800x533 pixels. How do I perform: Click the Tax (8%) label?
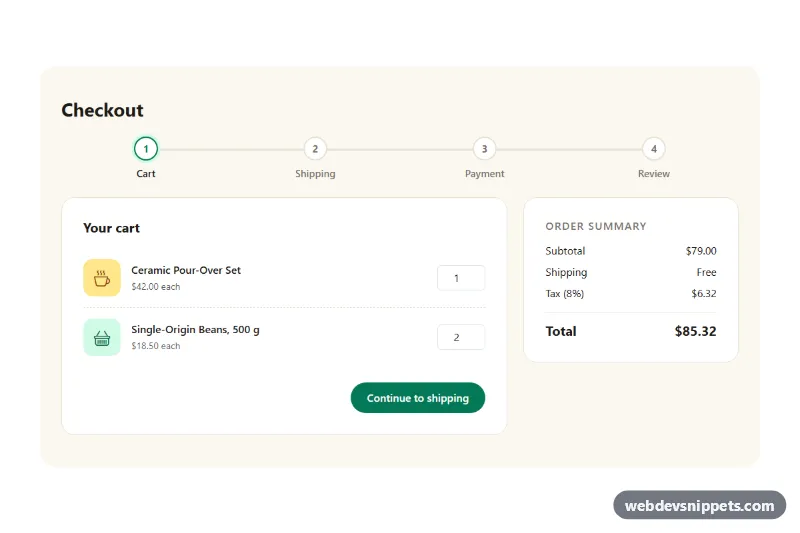[565, 294]
